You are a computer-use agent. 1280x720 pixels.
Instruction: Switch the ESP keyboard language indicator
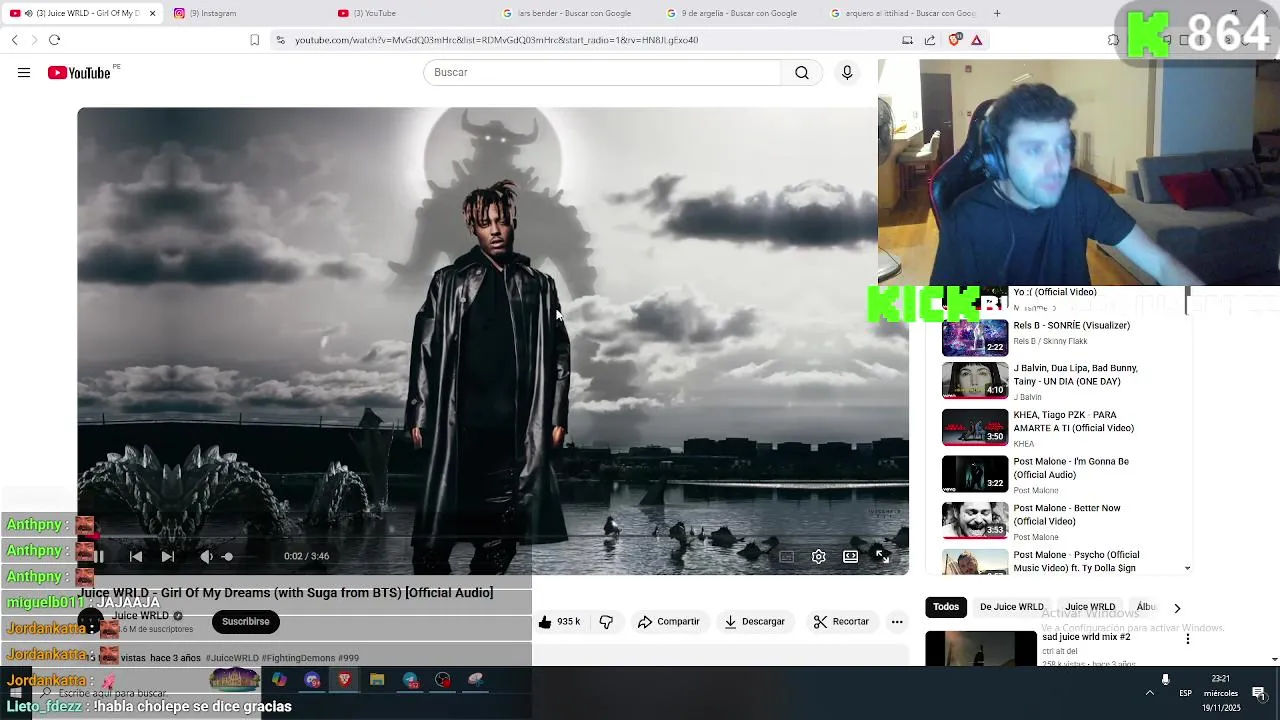pos(1185,693)
